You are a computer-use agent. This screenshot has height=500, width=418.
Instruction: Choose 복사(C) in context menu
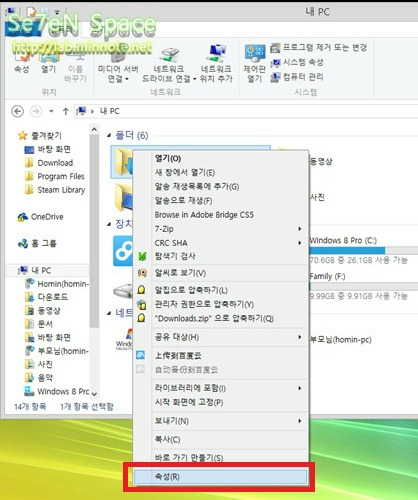220,440
